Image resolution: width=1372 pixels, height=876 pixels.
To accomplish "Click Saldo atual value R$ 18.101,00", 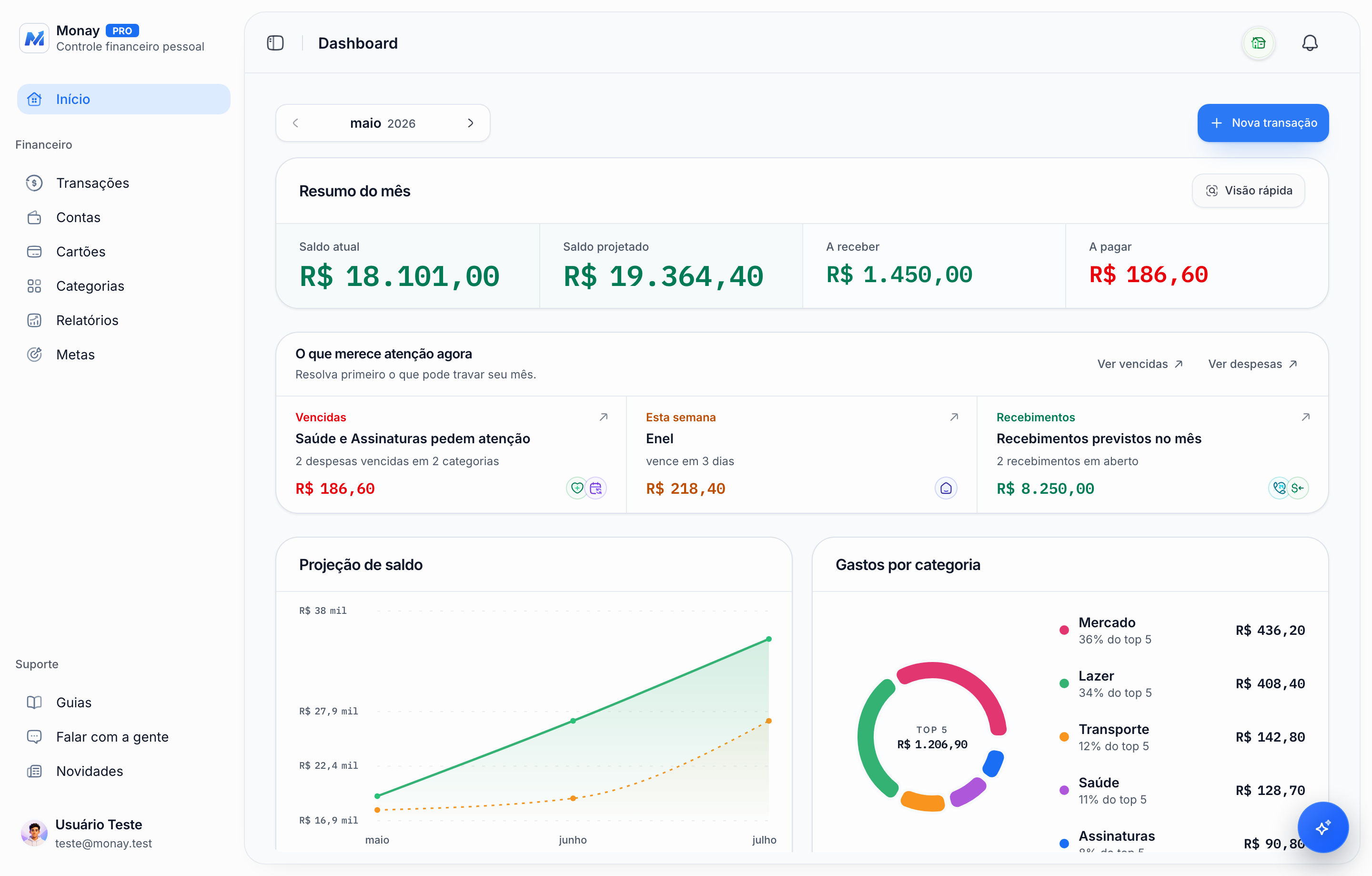I will click(399, 276).
